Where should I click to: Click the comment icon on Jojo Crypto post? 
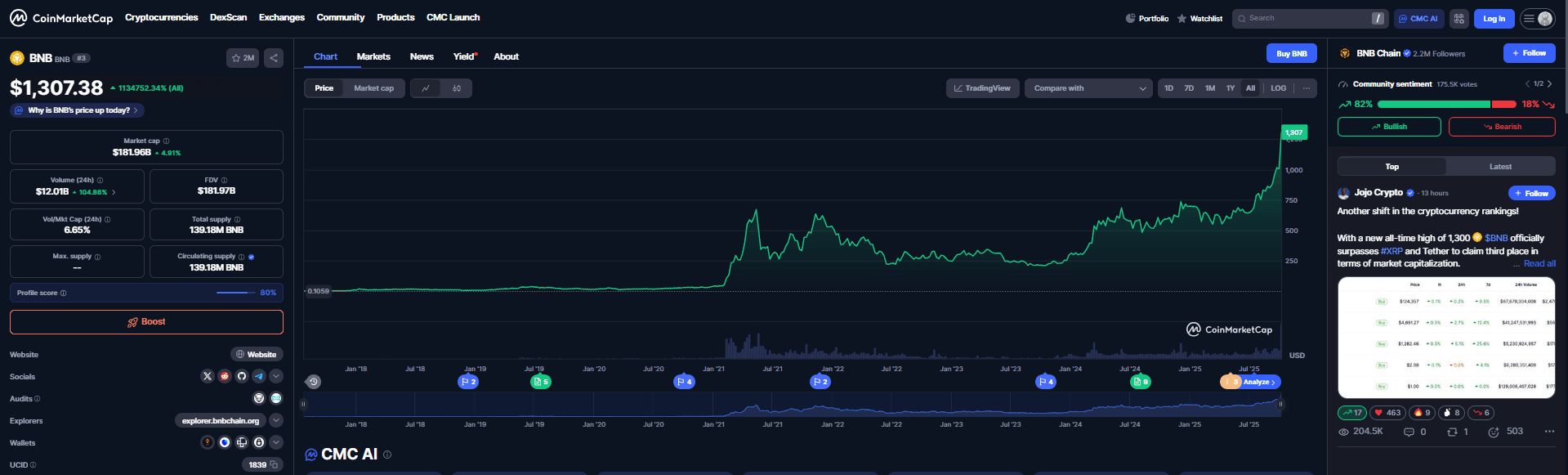point(1409,432)
